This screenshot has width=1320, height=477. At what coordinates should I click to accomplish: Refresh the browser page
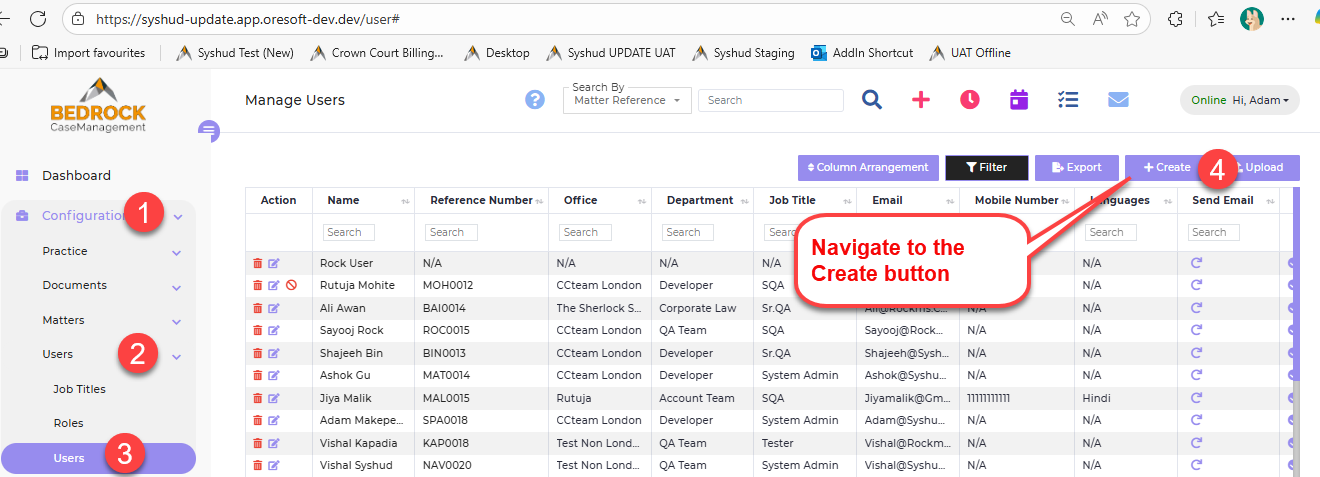click(38, 18)
